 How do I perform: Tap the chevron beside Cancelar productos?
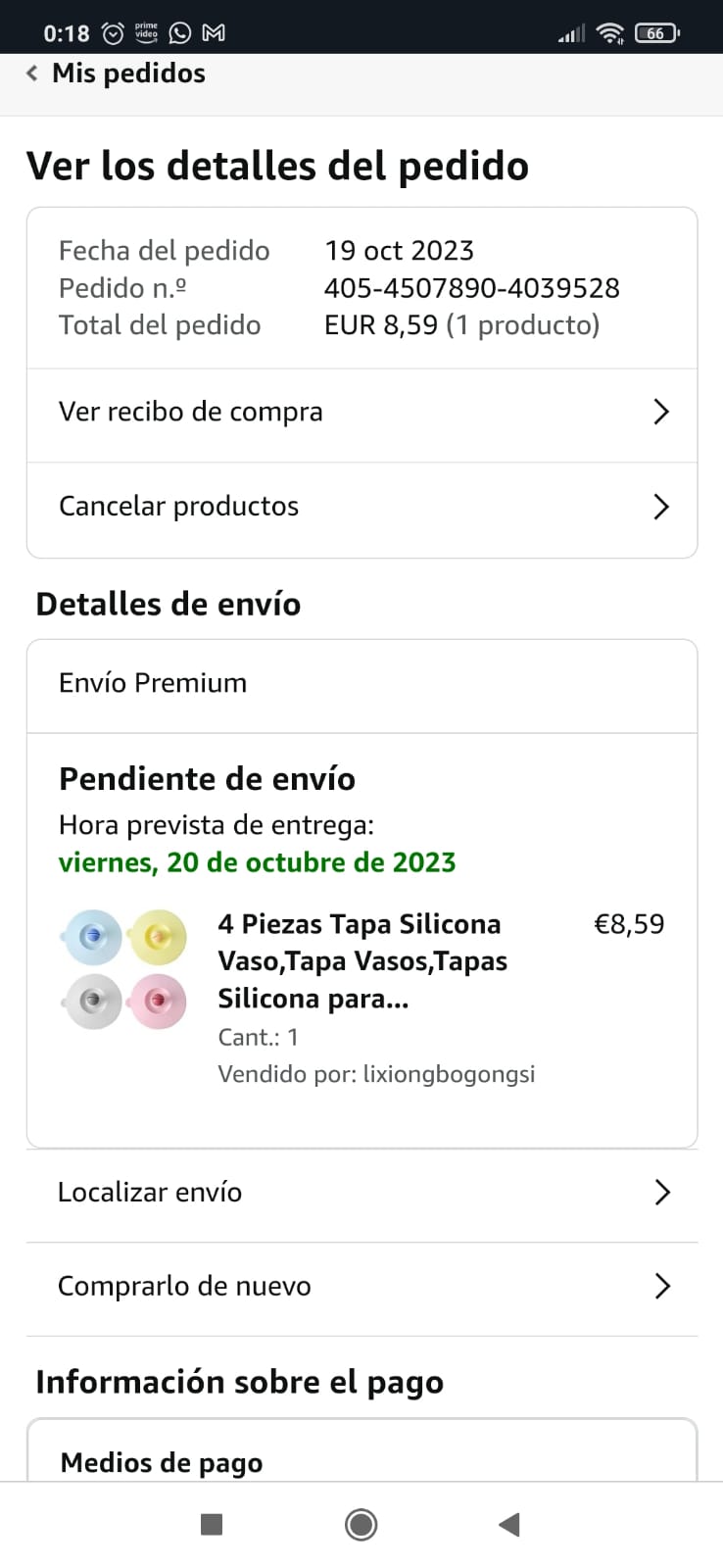click(661, 507)
